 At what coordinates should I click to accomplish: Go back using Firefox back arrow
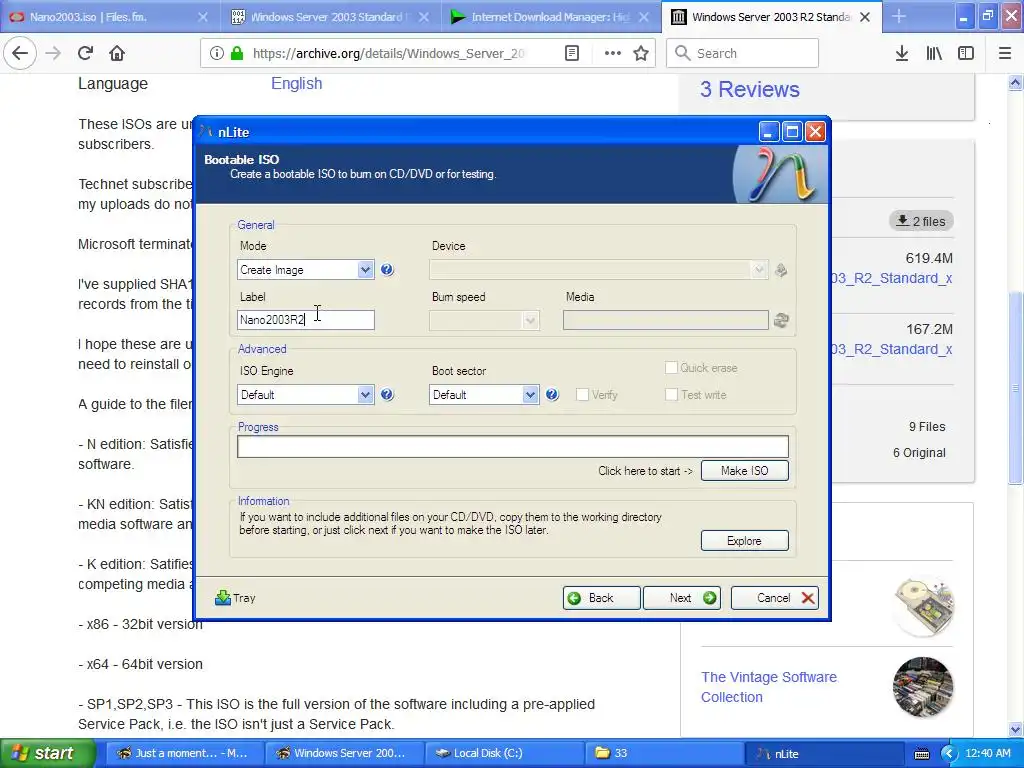(20, 53)
